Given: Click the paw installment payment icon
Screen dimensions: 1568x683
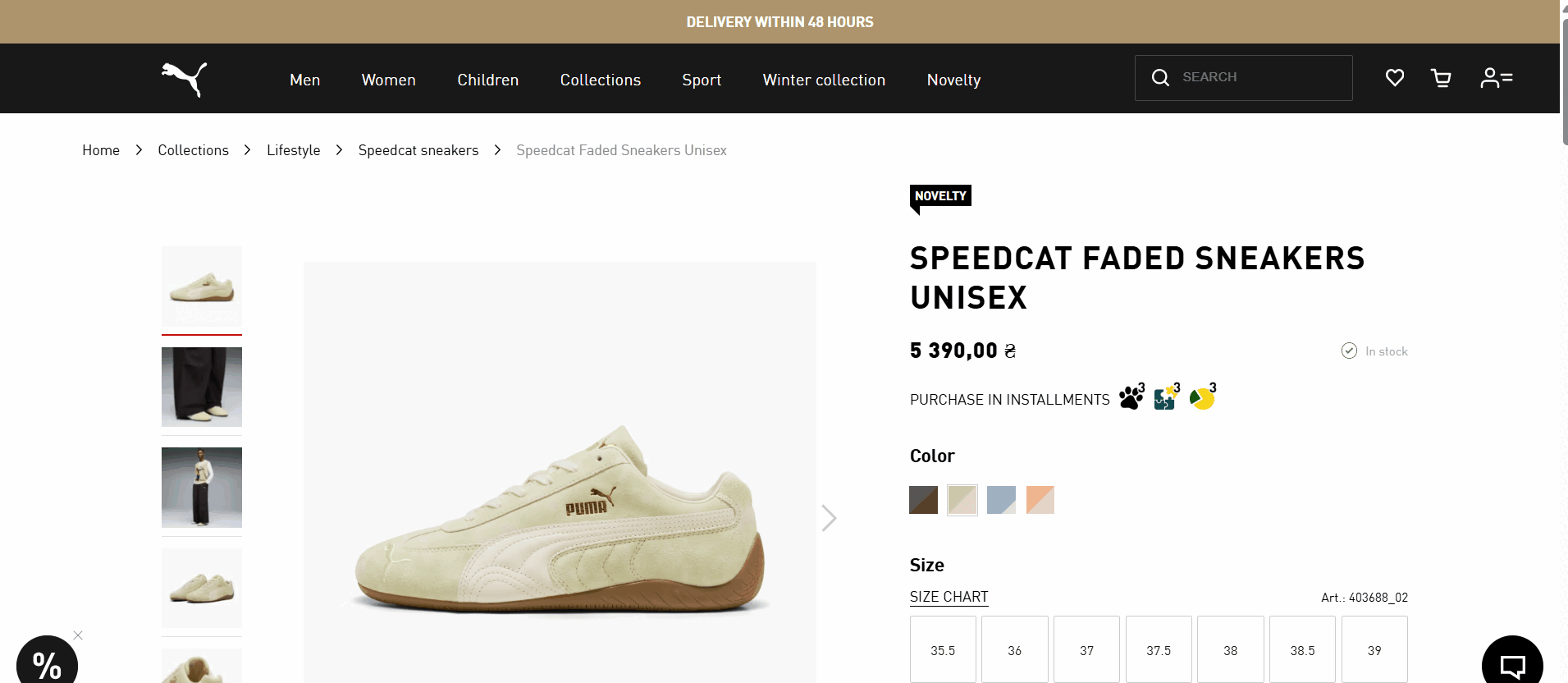Looking at the screenshot, I should (1131, 397).
